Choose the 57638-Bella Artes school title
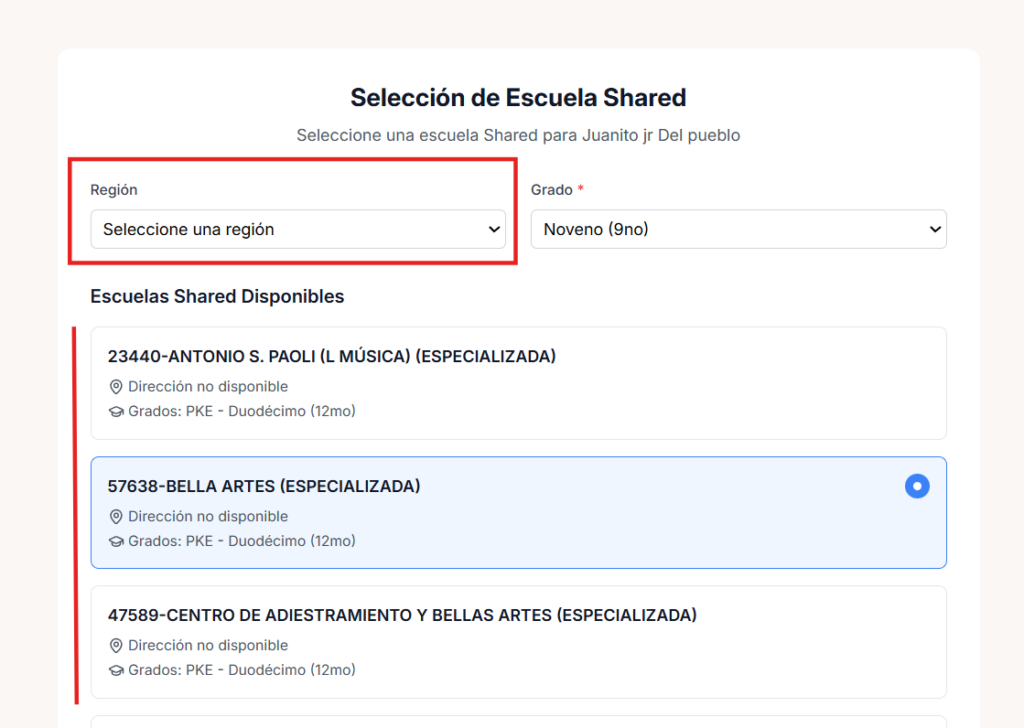The height and width of the screenshot is (728, 1024). pos(264,486)
